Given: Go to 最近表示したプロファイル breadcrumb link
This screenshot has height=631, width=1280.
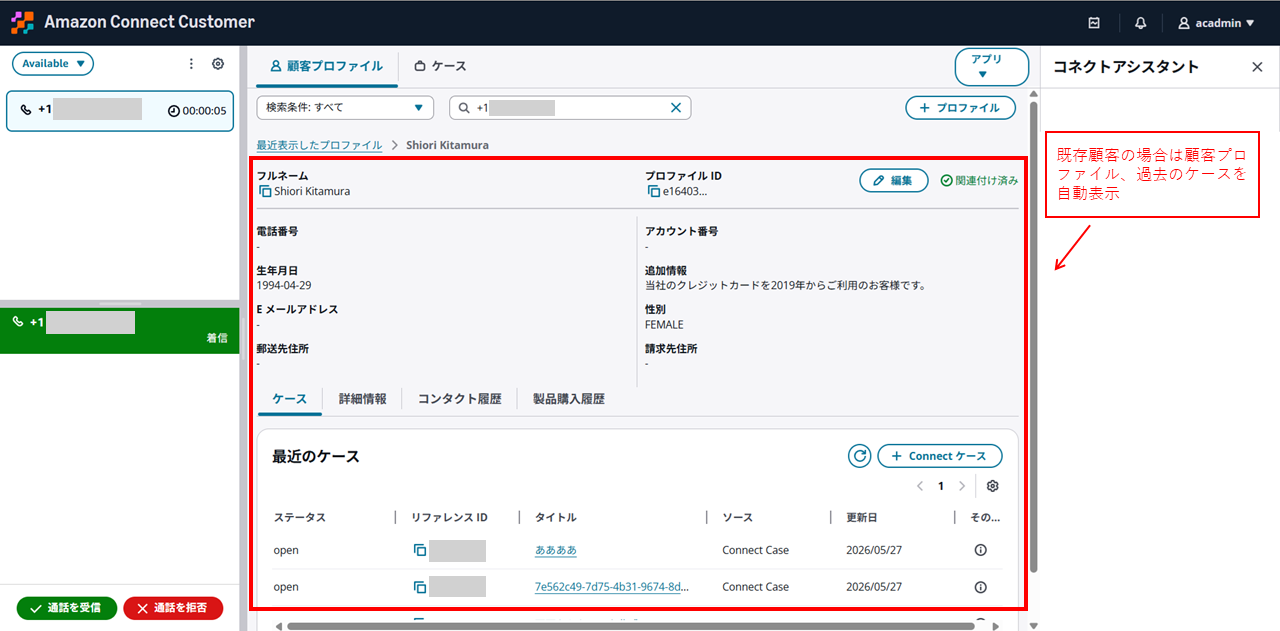Looking at the screenshot, I should coord(319,145).
